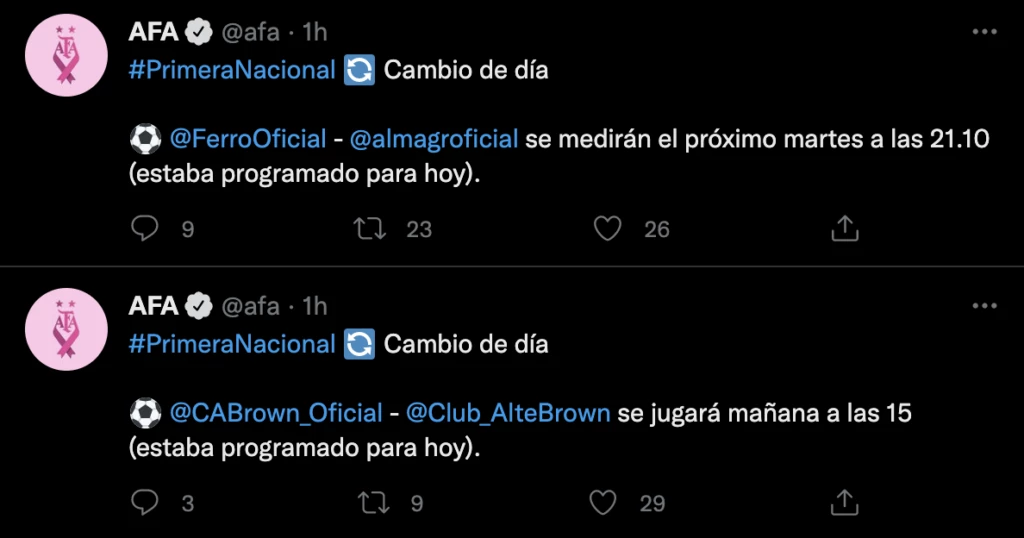Retweet the Ferro–Almagro schedule change tweet
This screenshot has height=538, width=1024.
(x=373, y=229)
